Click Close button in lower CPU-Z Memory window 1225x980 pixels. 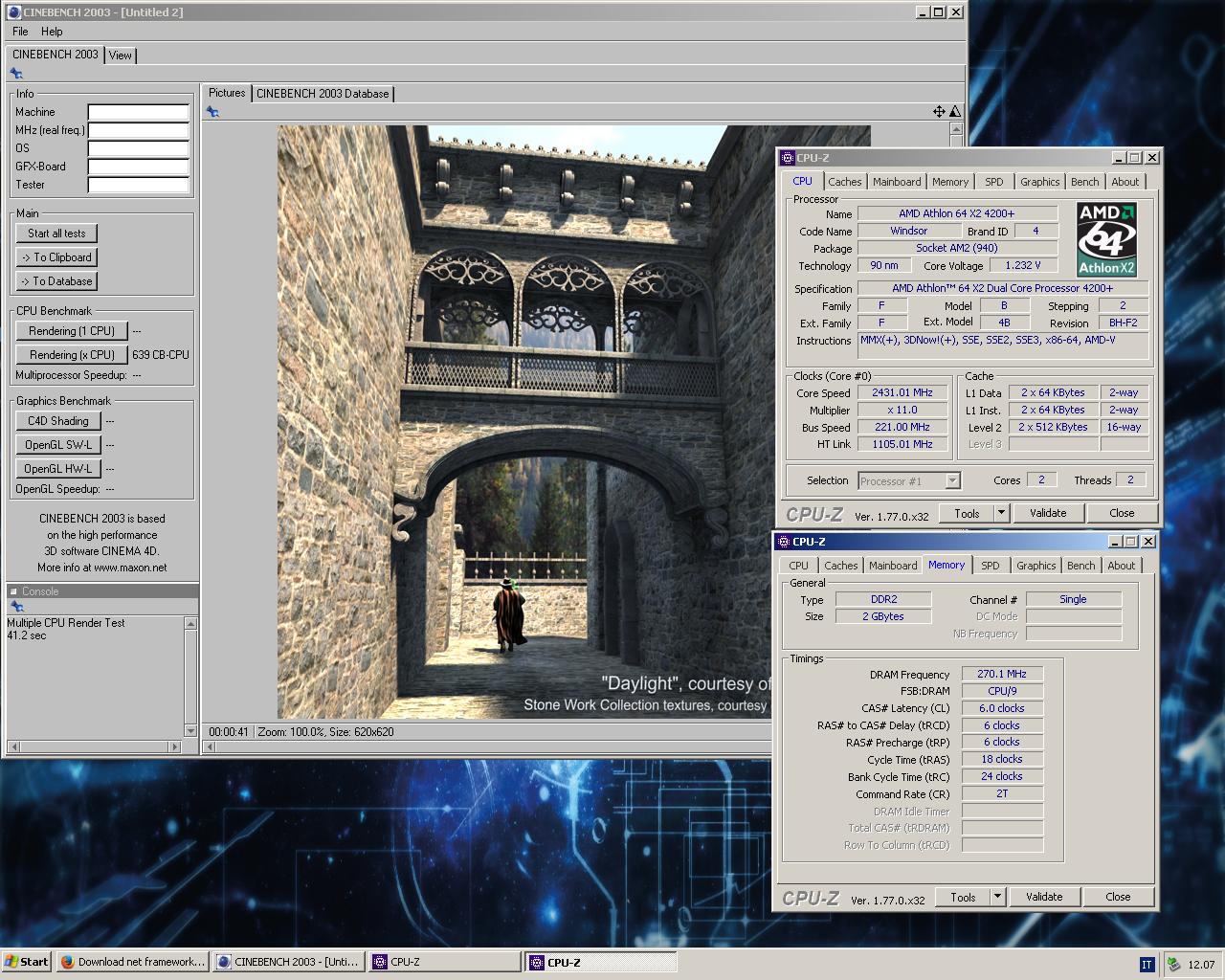[1118, 897]
